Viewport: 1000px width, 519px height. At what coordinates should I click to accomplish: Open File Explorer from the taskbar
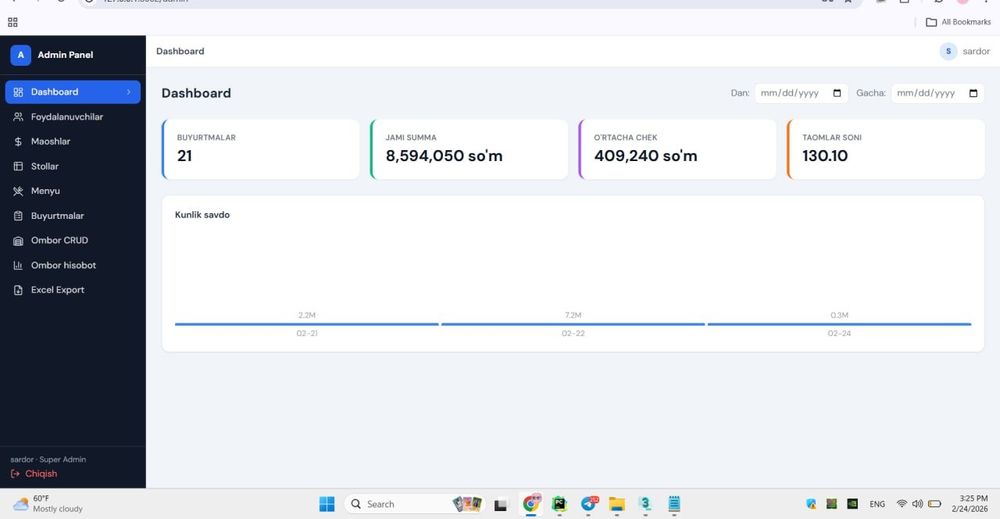click(x=617, y=504)
